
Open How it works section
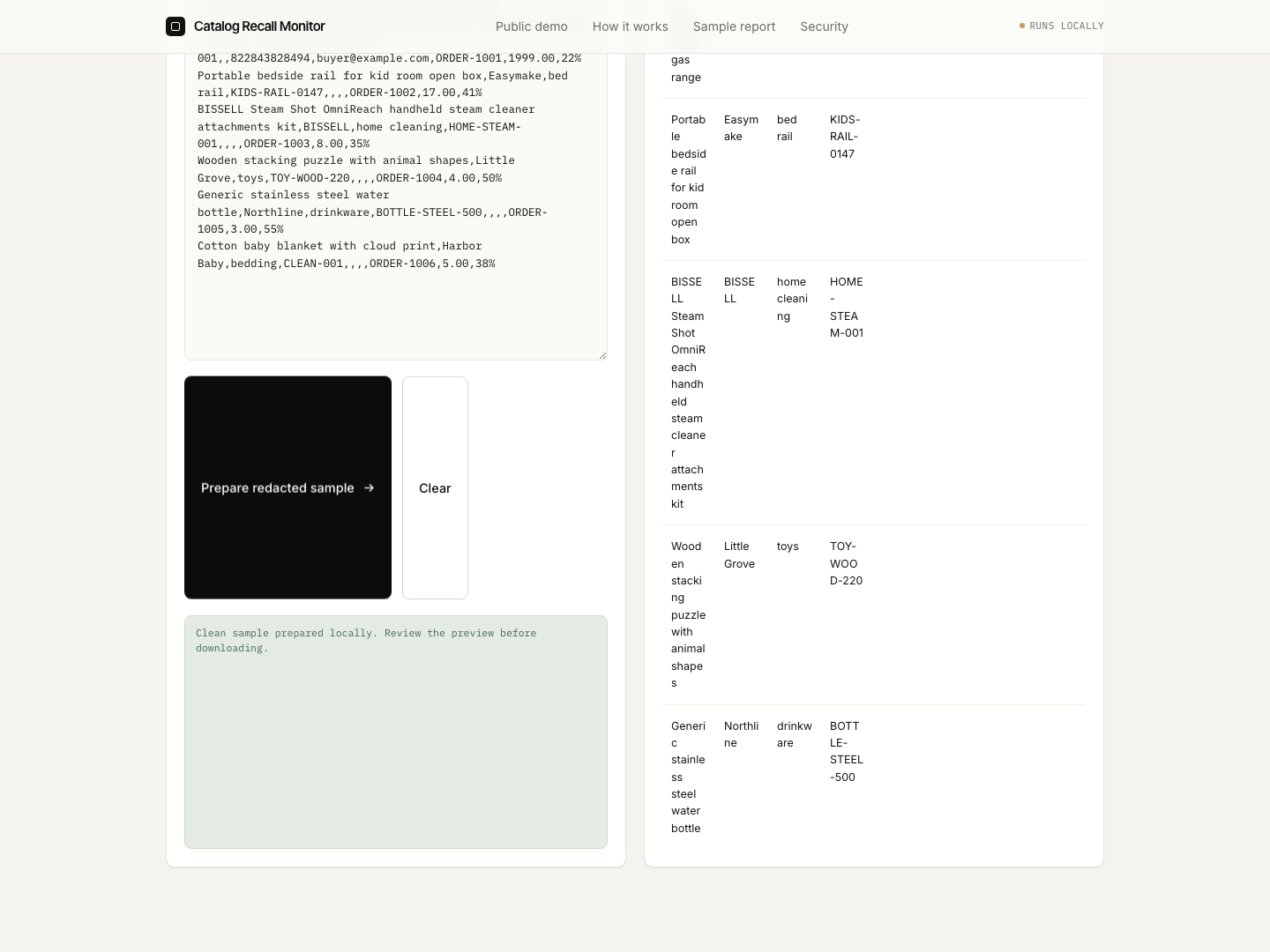click(631, 26)
